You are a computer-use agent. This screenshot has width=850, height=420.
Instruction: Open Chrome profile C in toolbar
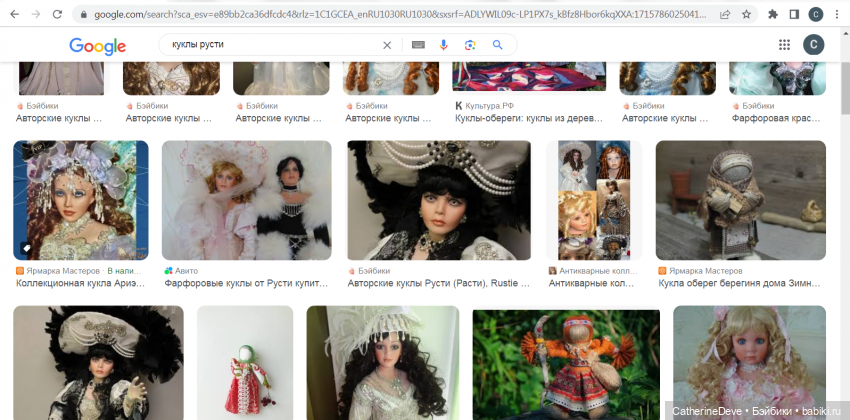pyautogui.click(x=816, y=14)
